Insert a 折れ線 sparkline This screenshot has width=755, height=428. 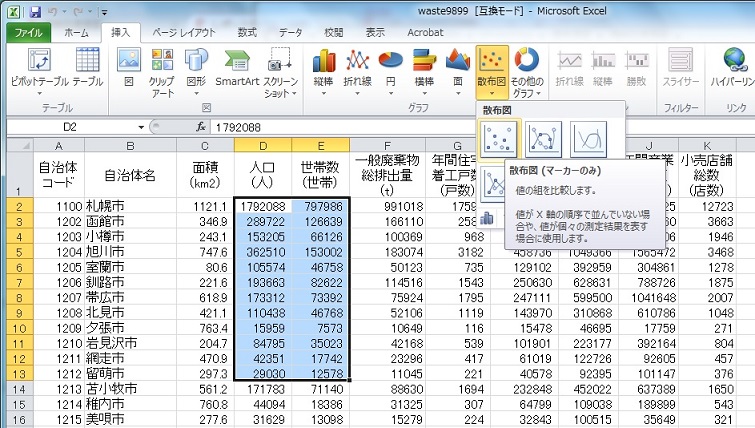[x=570, y=70]
